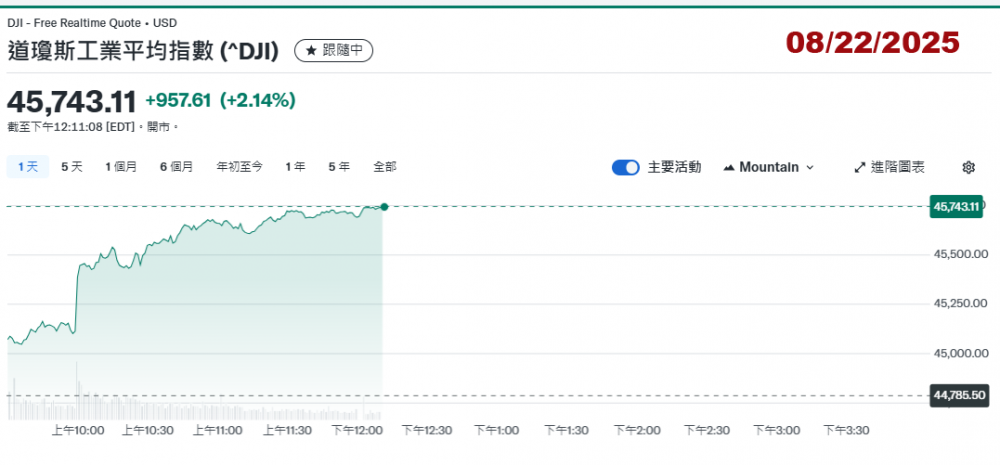Toggle the 主要活動 switch
This screenshot has width=1000, height=465.
[625, 167]
